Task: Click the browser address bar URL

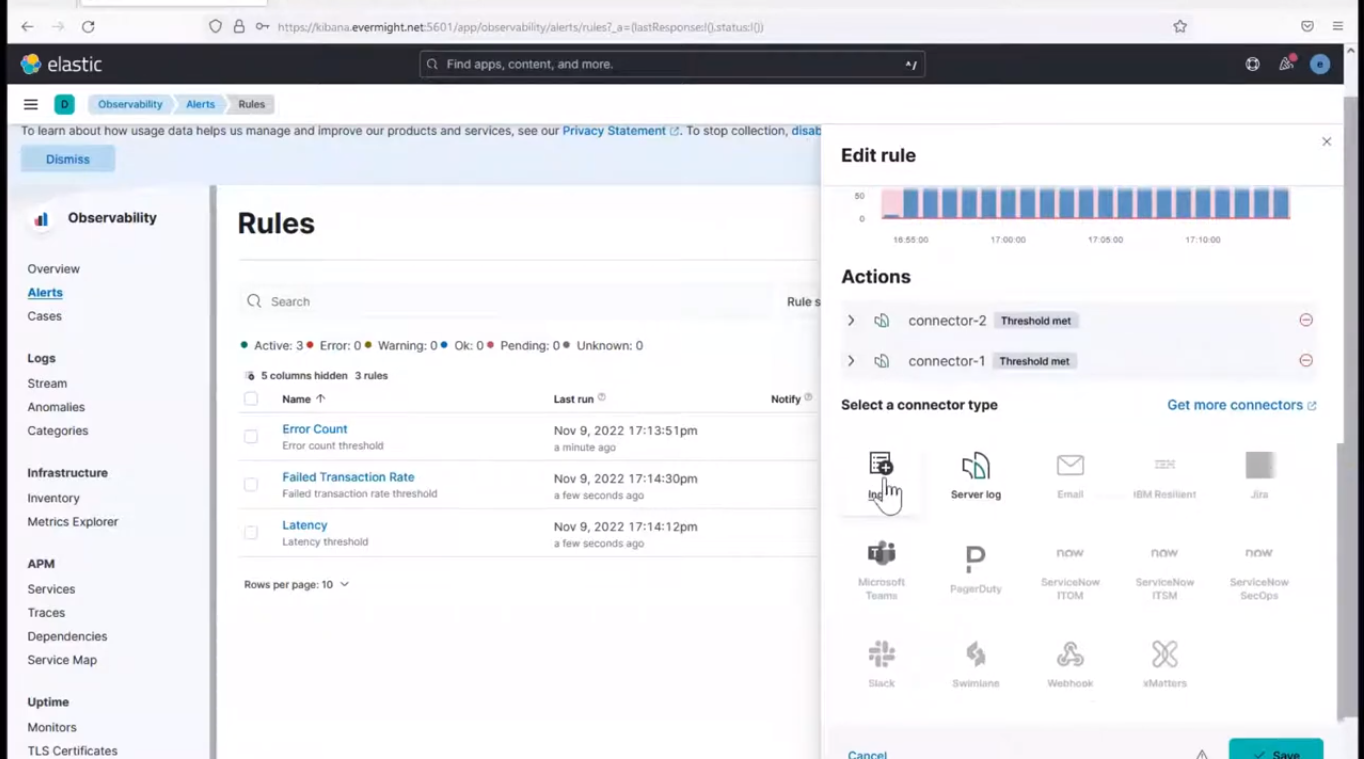Action: 520,27
